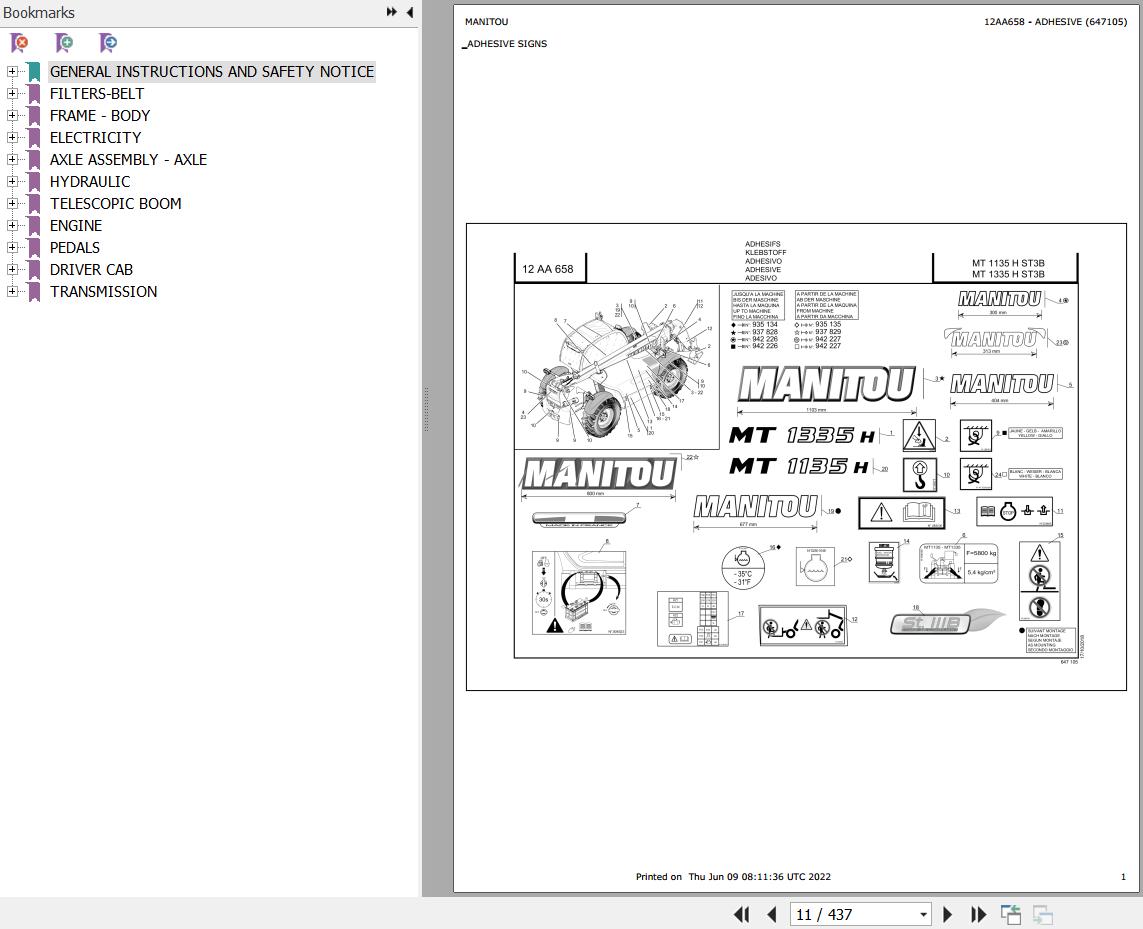The height and width of the screenshot is (929, 1143).
Task: Open the AXLE ASSEMBLY - AXLE bookmark
Action: click(x=128, y=159)
